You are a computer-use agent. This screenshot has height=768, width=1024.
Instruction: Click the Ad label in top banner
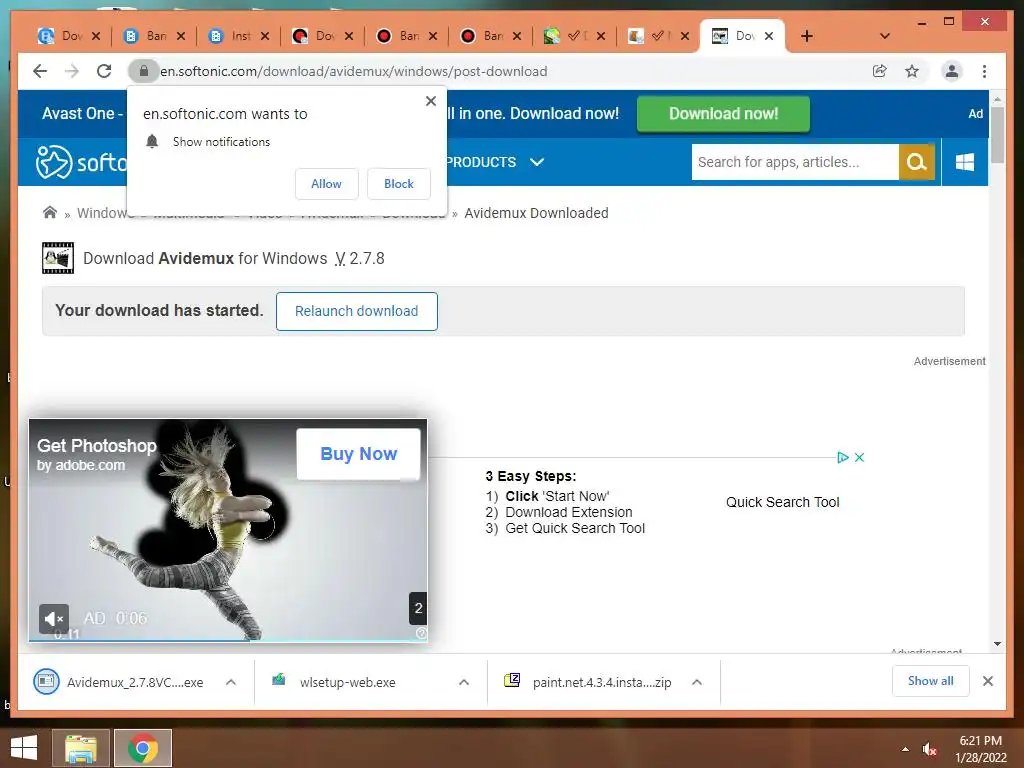975,114
